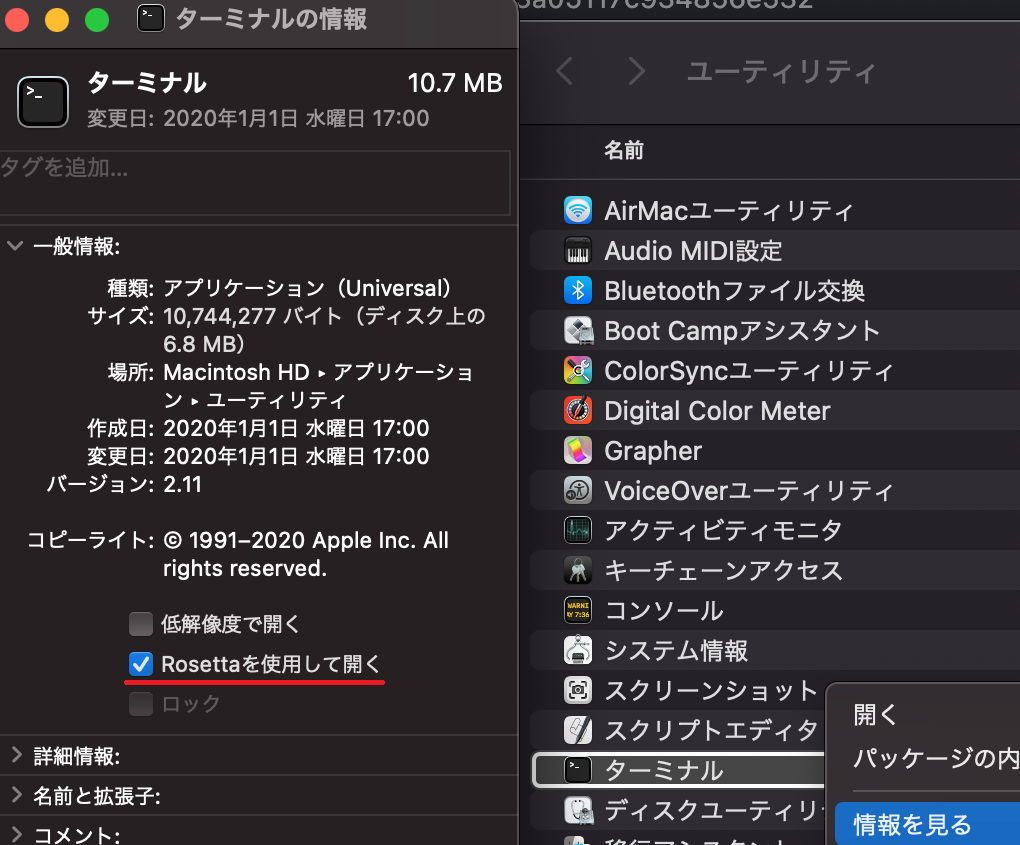Click the ターミナルの情報 window title
The height and width of the screenshot is (845, 1020).
coord(271,19)
